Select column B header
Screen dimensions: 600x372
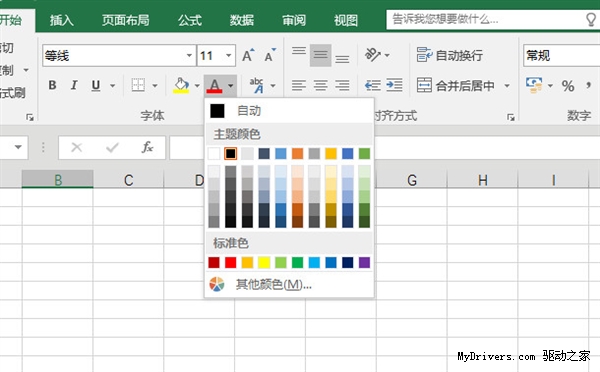(58, 179)
